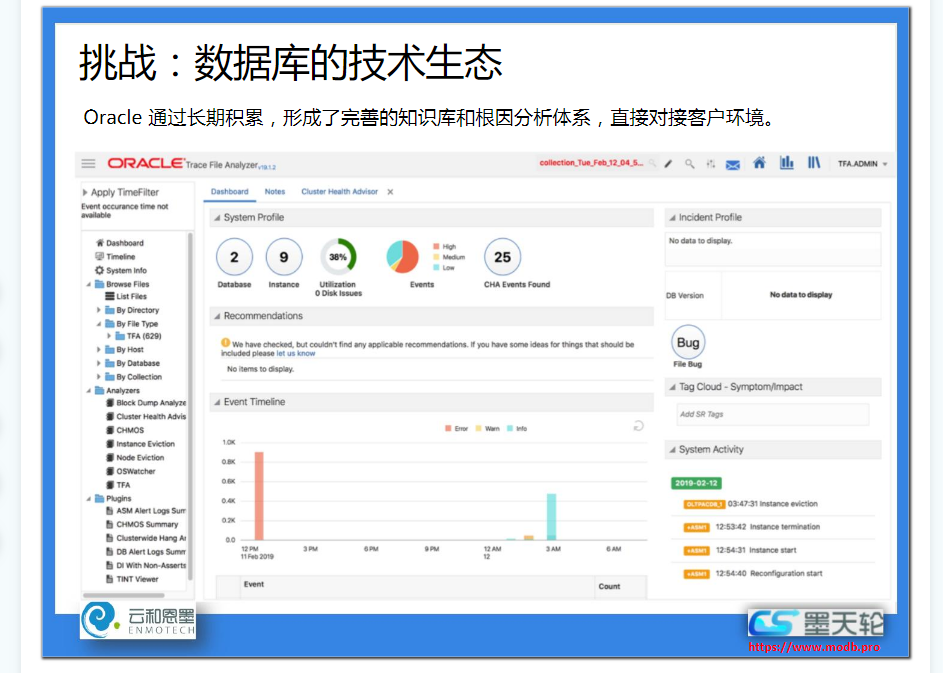Open the collection_Tue_Feb_12 collection link

click(590, 162)
